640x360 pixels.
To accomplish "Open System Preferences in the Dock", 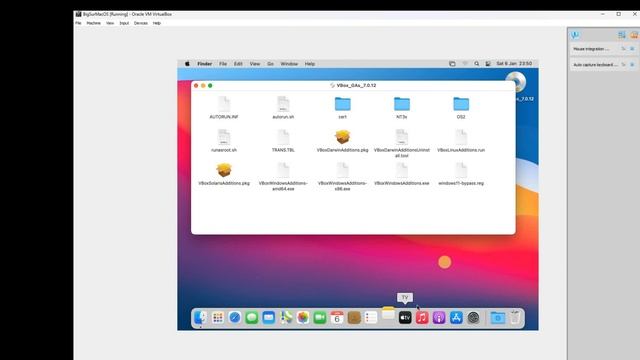I will pyautogui.click(x=473, y=318).
